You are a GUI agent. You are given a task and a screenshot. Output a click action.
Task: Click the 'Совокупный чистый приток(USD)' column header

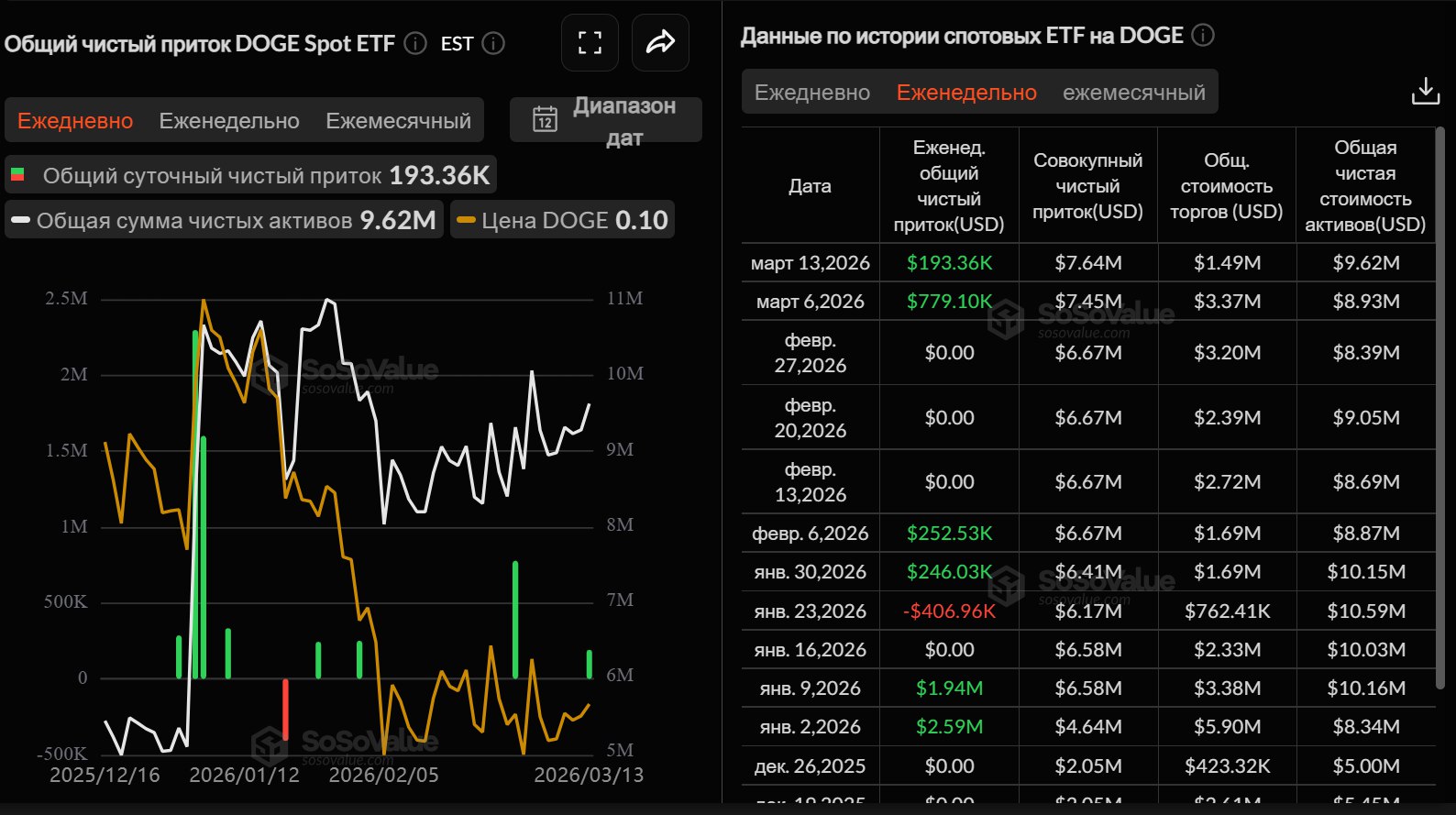(1087, 186)
